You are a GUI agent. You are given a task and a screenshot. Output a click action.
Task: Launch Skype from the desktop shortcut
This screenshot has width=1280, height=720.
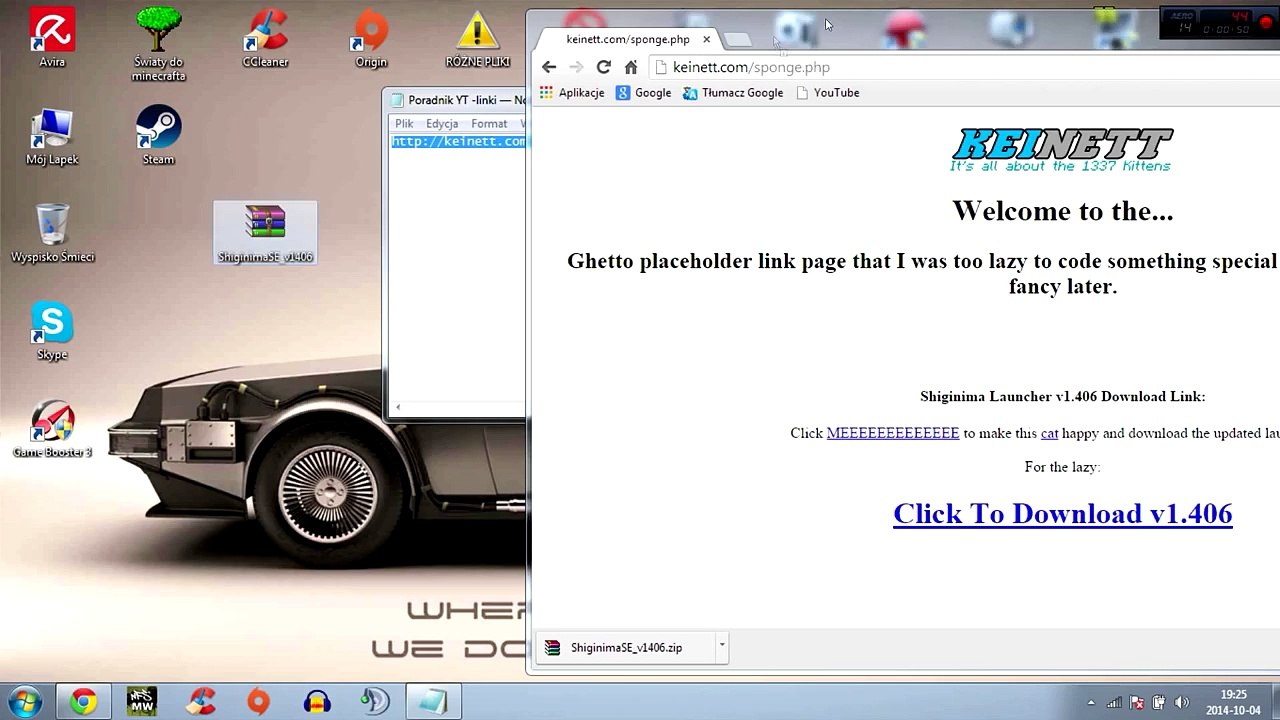tap(52, 331)
